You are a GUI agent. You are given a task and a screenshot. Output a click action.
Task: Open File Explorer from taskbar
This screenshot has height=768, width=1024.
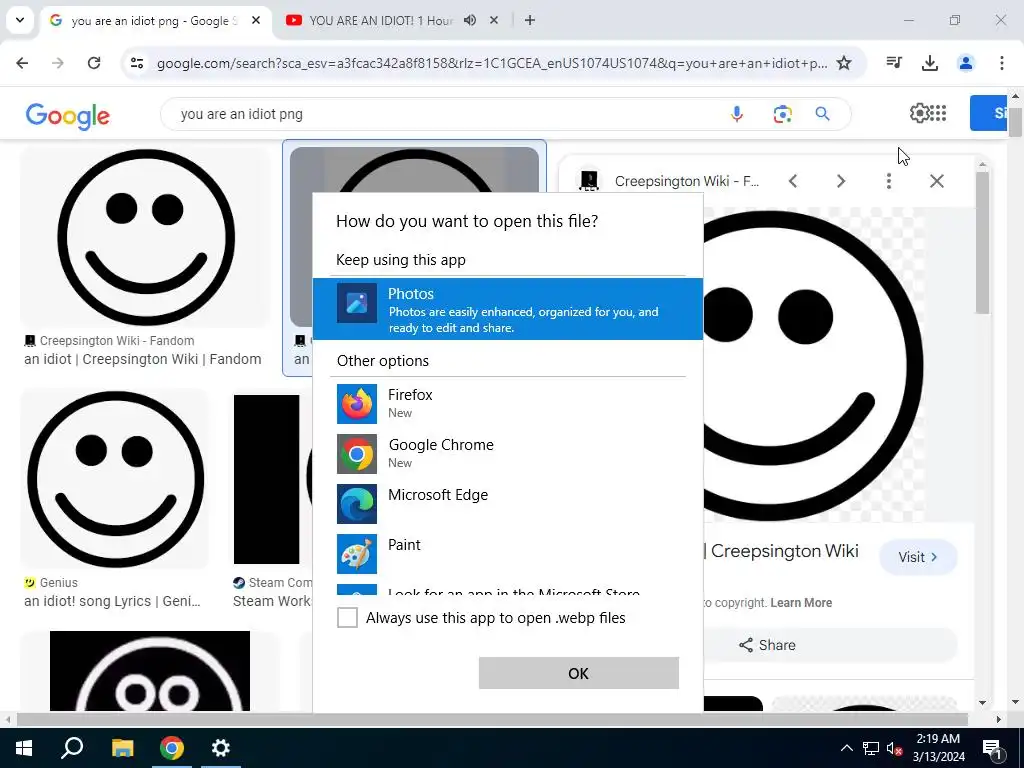tap(122, 748)
